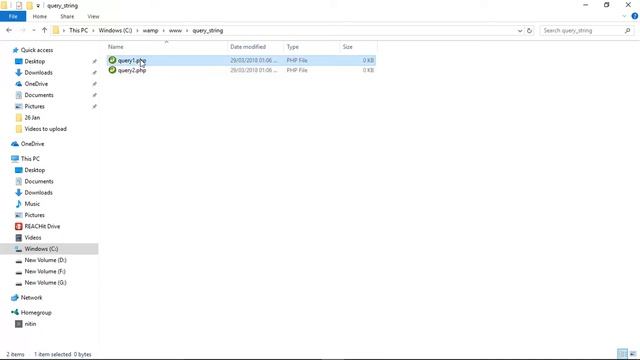The image size is (640, 360).
Task: Open OneDrive under Quick access
Action: point(36,84)
